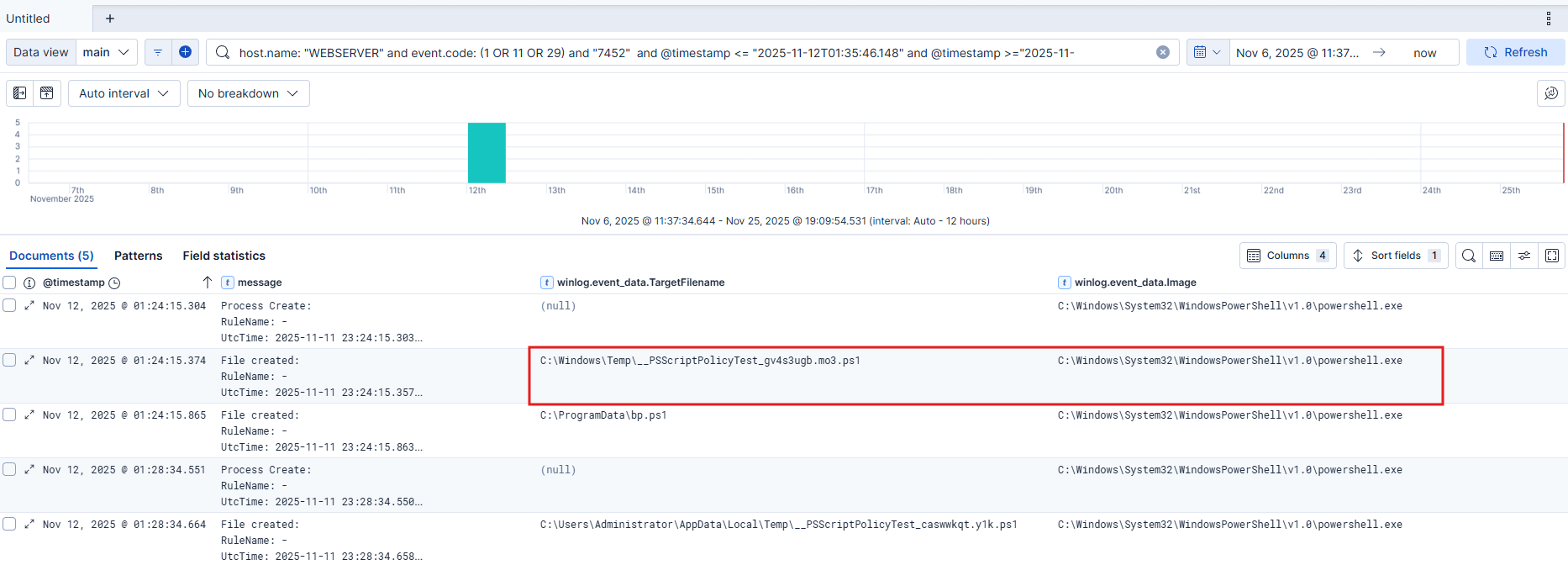Switch to the Patterns tab
Screen dimensions: 1568x565
(x=138, y=256)
